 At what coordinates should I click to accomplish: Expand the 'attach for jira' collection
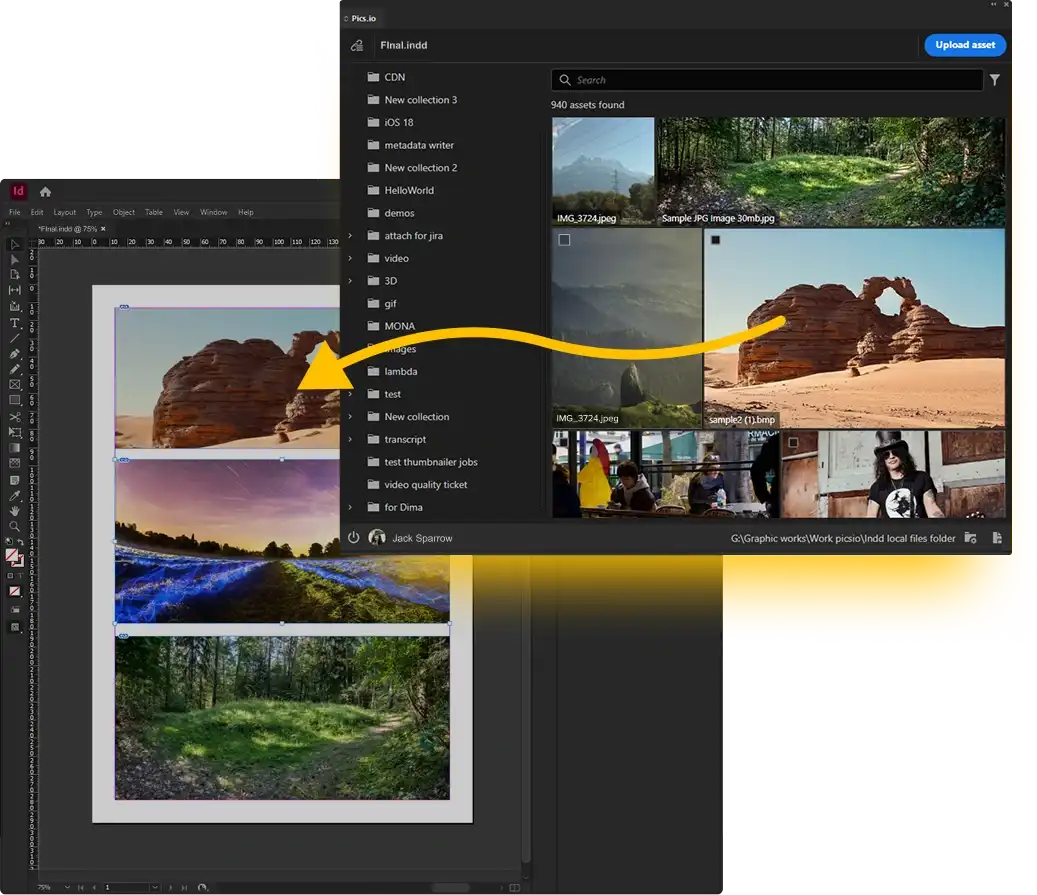click(x=350, y=236)
